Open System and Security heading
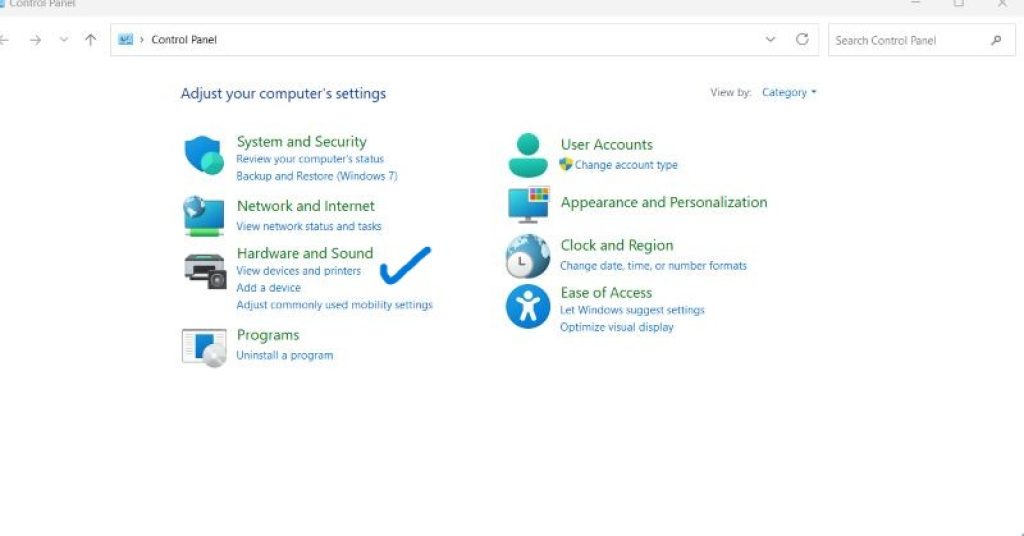This screenshot has width=1024, height=536. coord(302,142)
